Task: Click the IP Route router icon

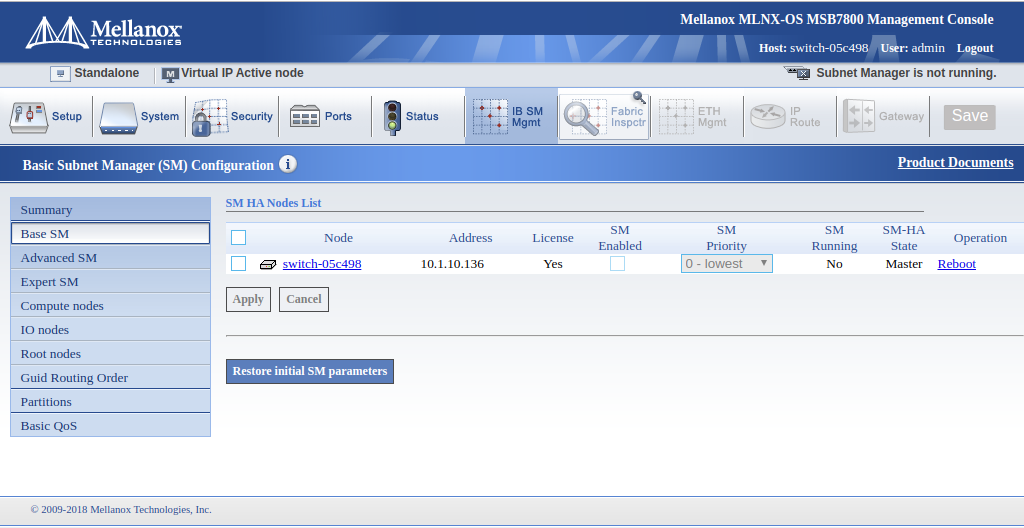Action: (768, 116)
